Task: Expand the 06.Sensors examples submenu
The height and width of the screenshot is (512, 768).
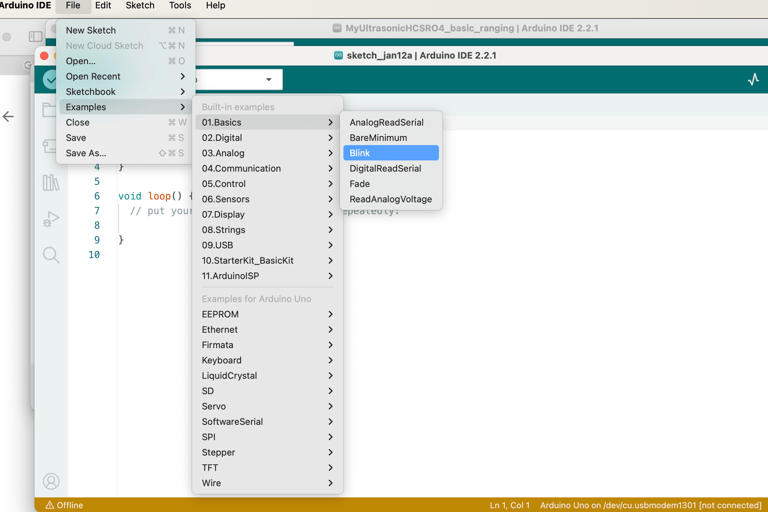Action: pos(267,199)
